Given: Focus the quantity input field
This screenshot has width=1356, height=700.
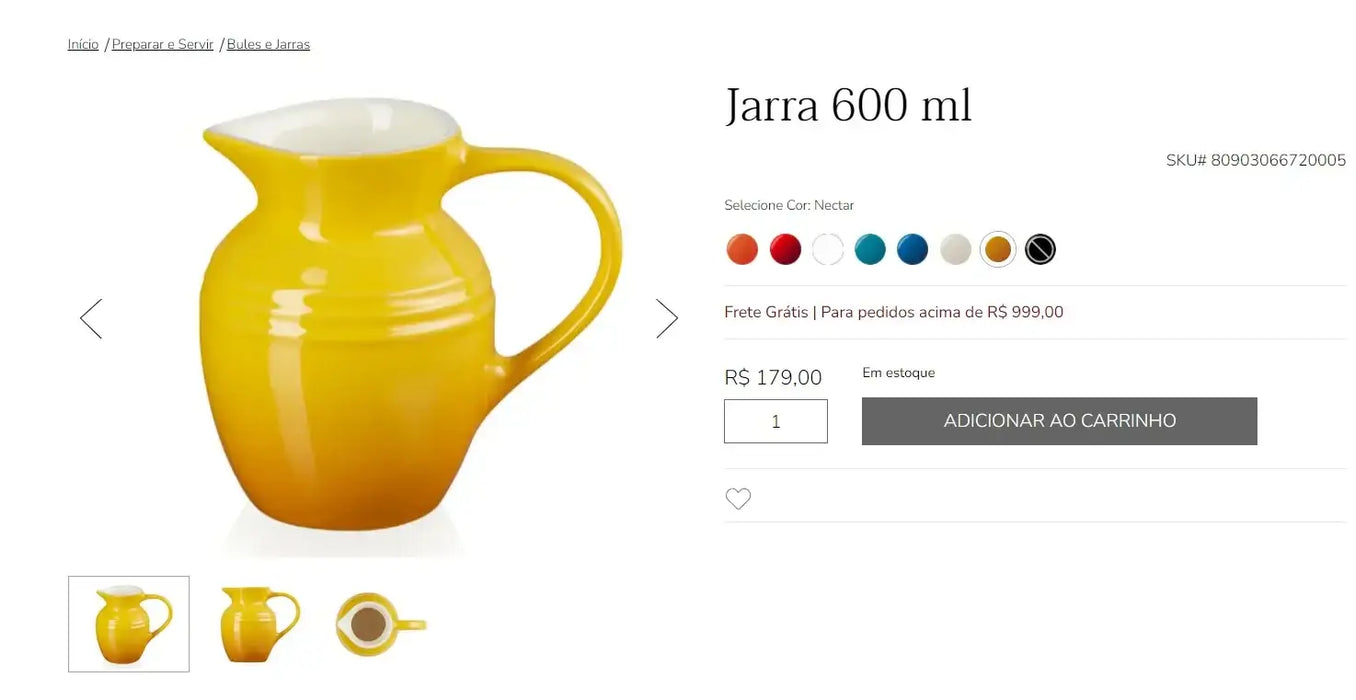Looking at the screenshot, I should click(776, 421).
